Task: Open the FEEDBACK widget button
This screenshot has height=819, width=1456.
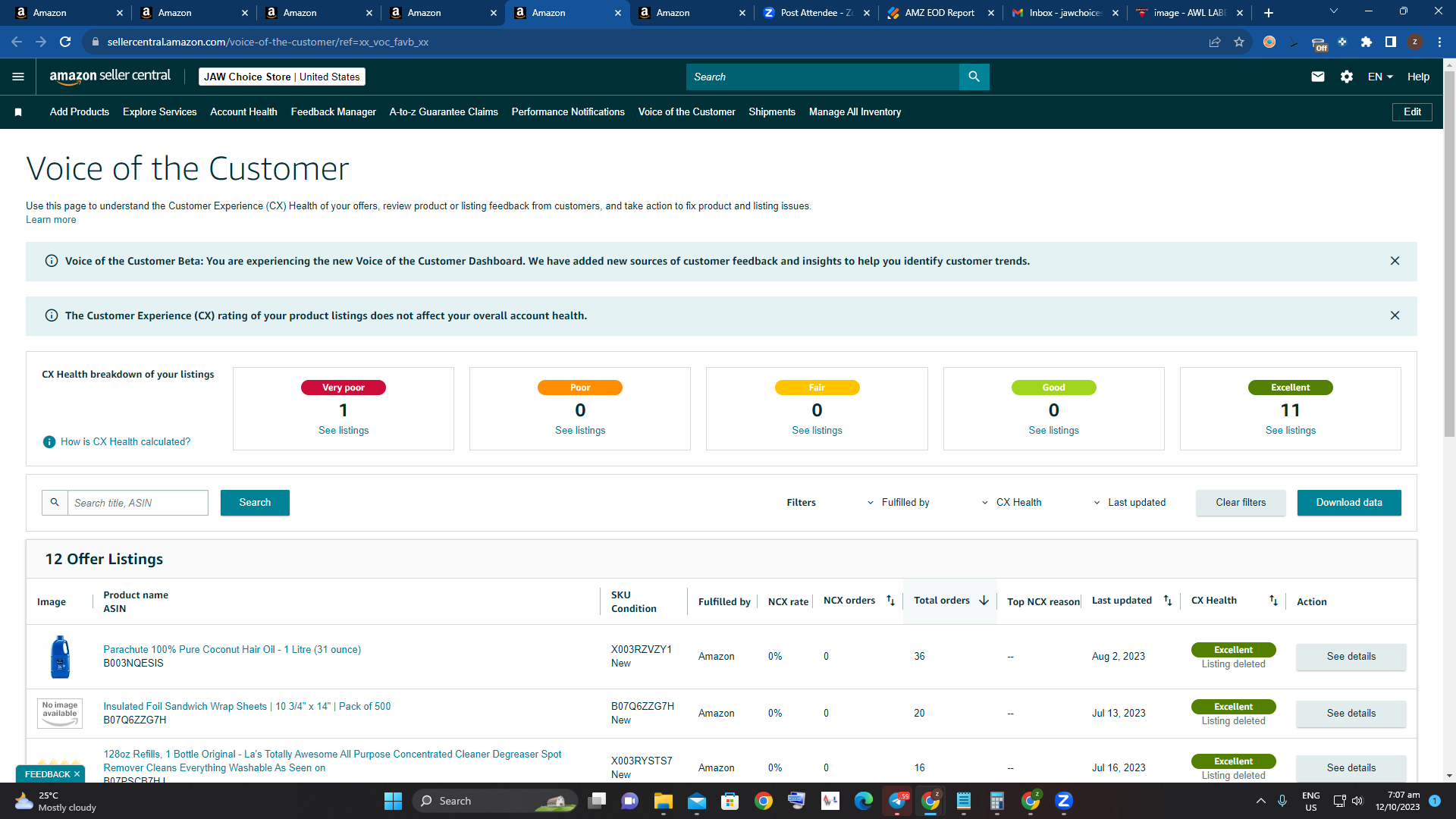Action: [47, 774]
